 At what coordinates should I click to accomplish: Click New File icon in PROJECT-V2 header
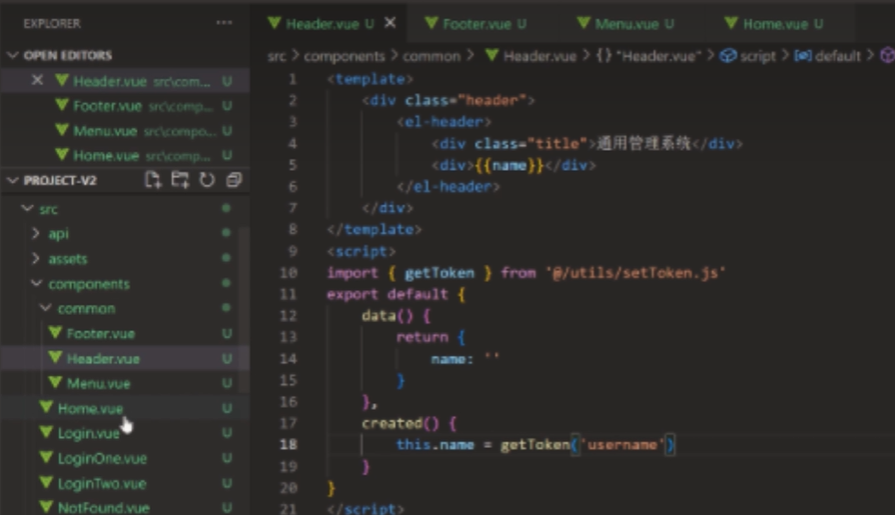(x=152, y=180)
